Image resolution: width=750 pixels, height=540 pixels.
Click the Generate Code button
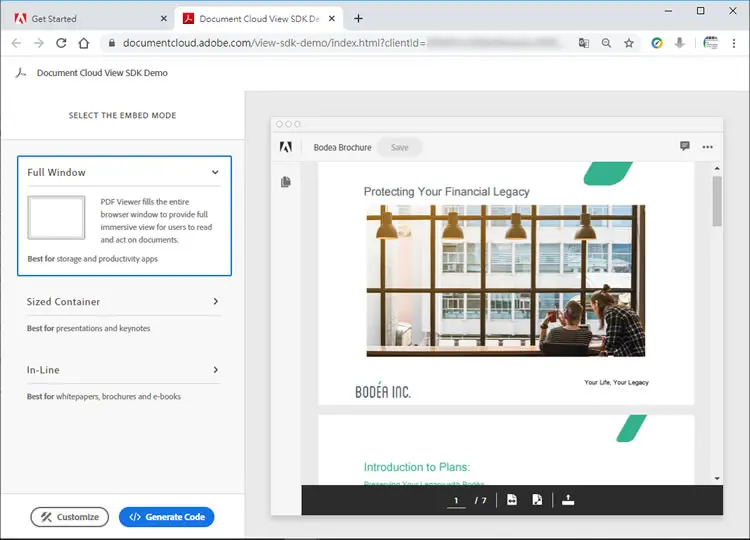pyautogui.click(x=166, y=517)
